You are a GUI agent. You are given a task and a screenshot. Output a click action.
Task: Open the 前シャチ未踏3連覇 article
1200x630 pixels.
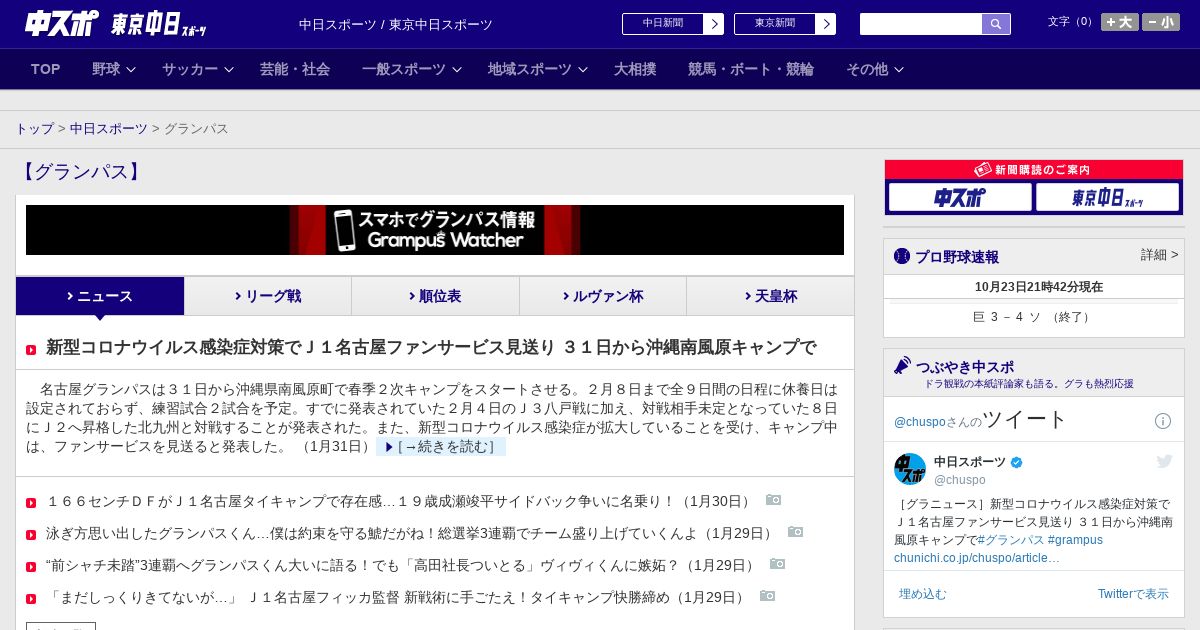[x=402, y=565]
